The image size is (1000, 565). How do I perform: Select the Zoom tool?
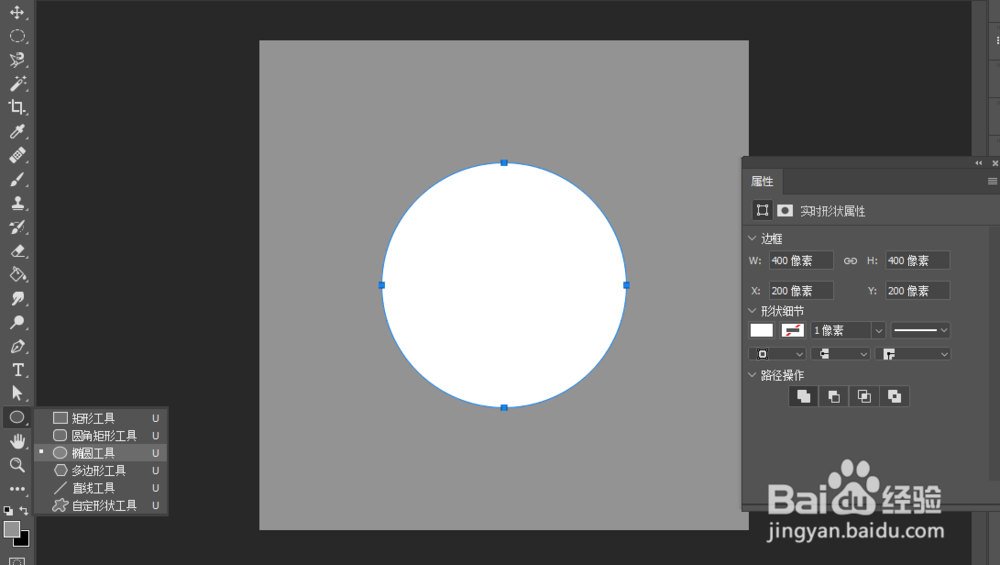(x=17, y=465)
